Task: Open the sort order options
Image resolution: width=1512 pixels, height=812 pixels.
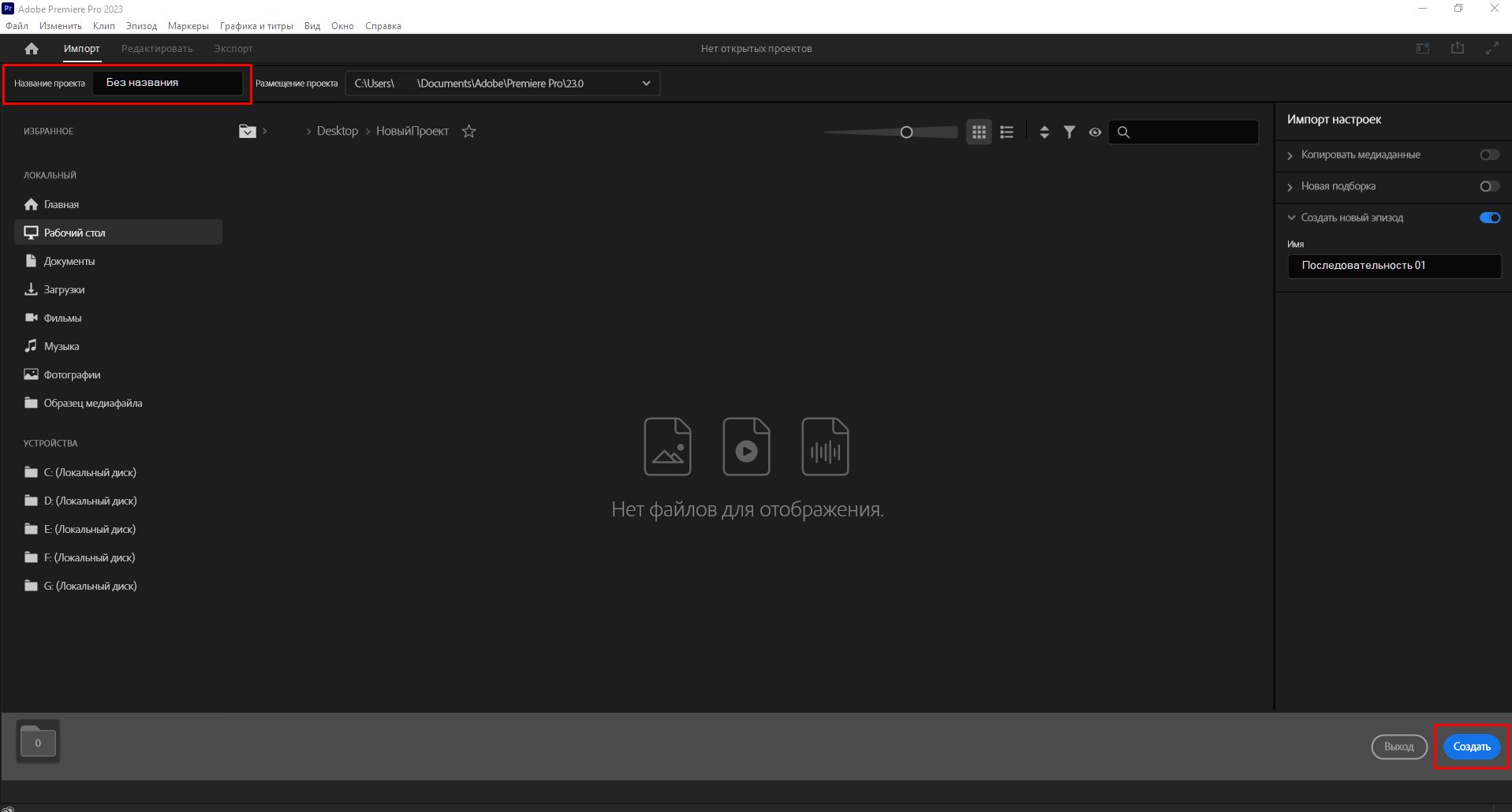Action: (x=1044, y=132)
